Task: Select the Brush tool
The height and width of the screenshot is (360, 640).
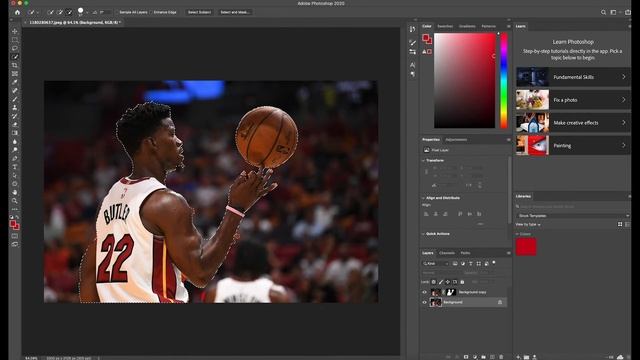Action: tap(15, 99)
